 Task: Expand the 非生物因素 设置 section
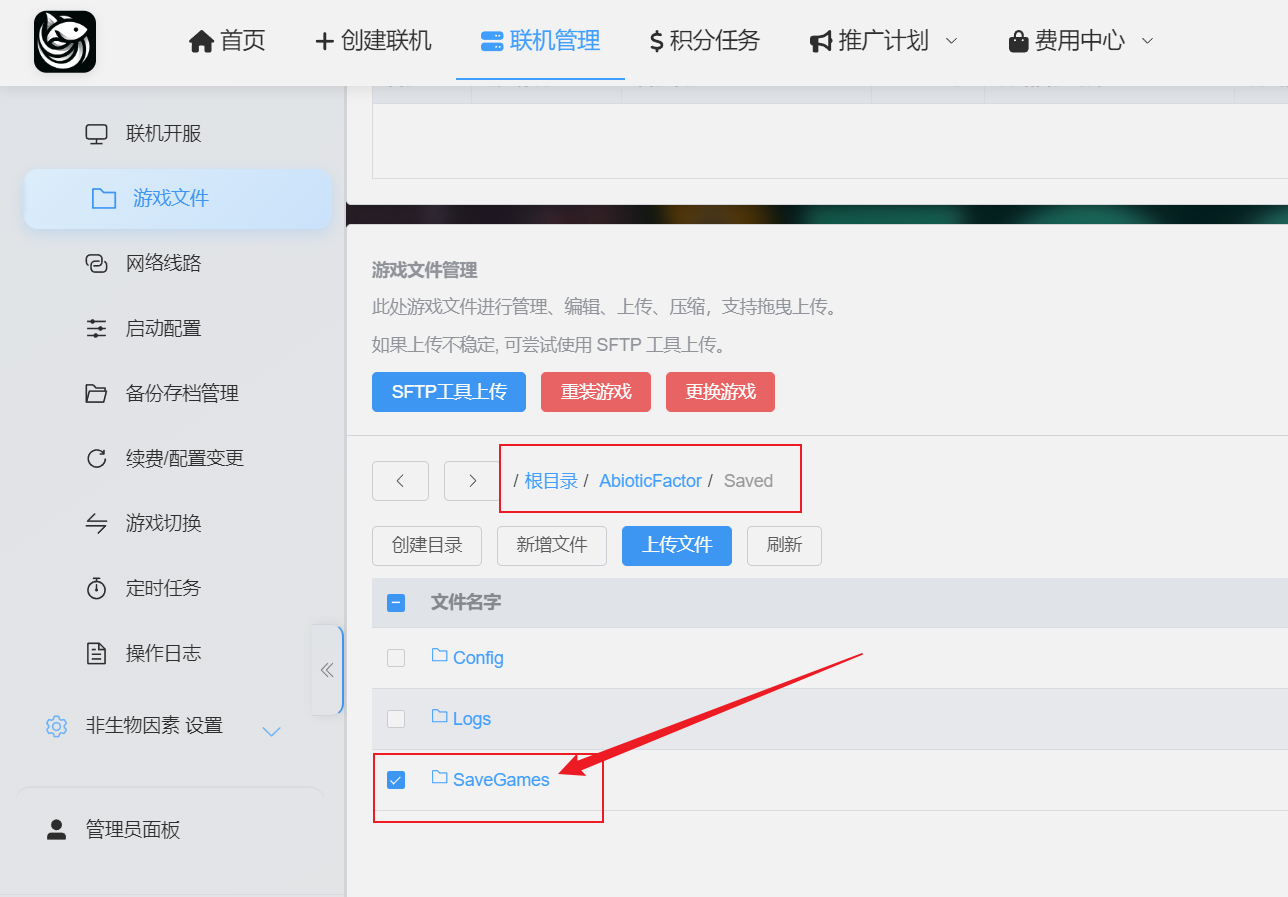pos(271,731)
